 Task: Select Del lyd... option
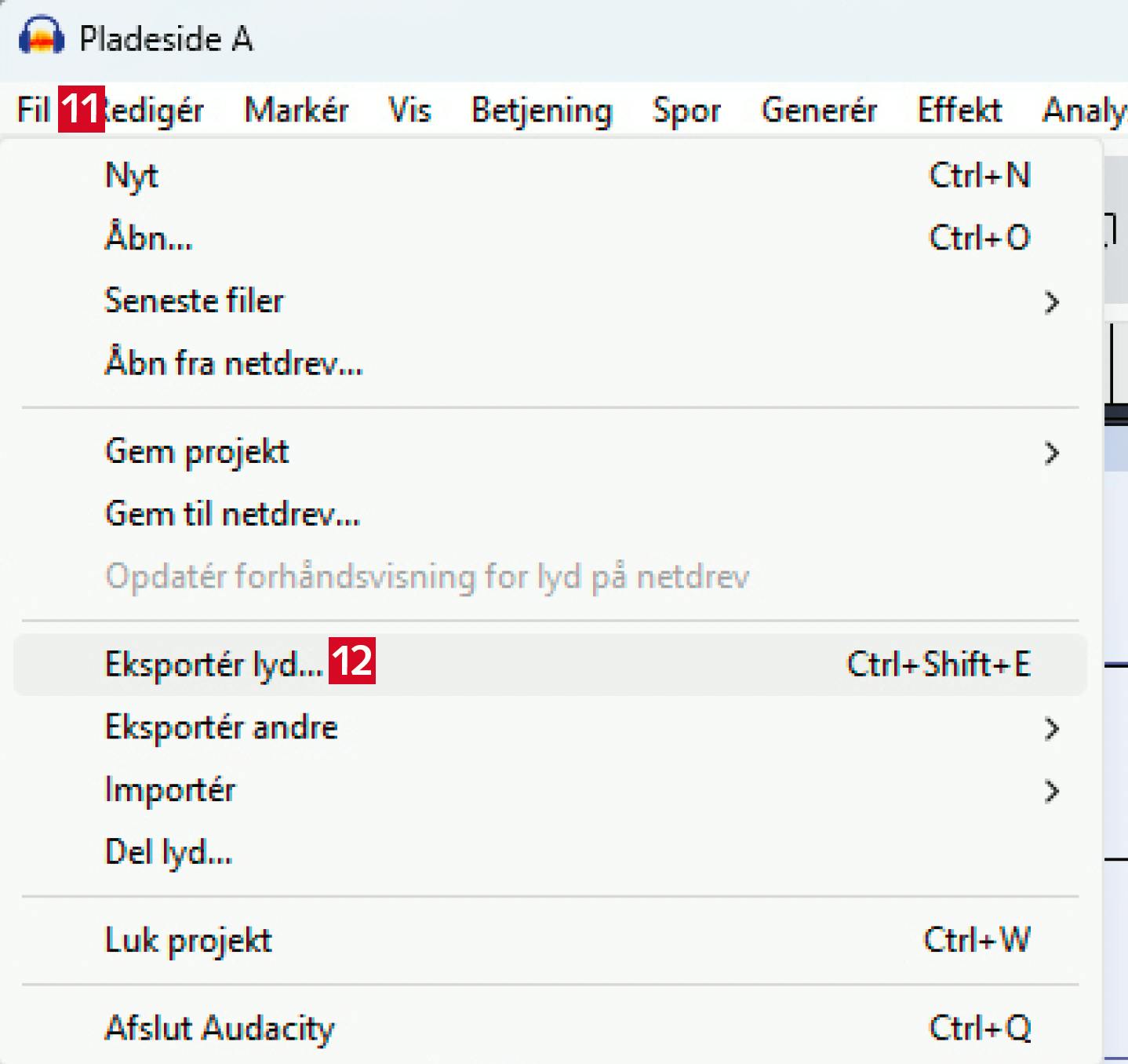point(169,853)
